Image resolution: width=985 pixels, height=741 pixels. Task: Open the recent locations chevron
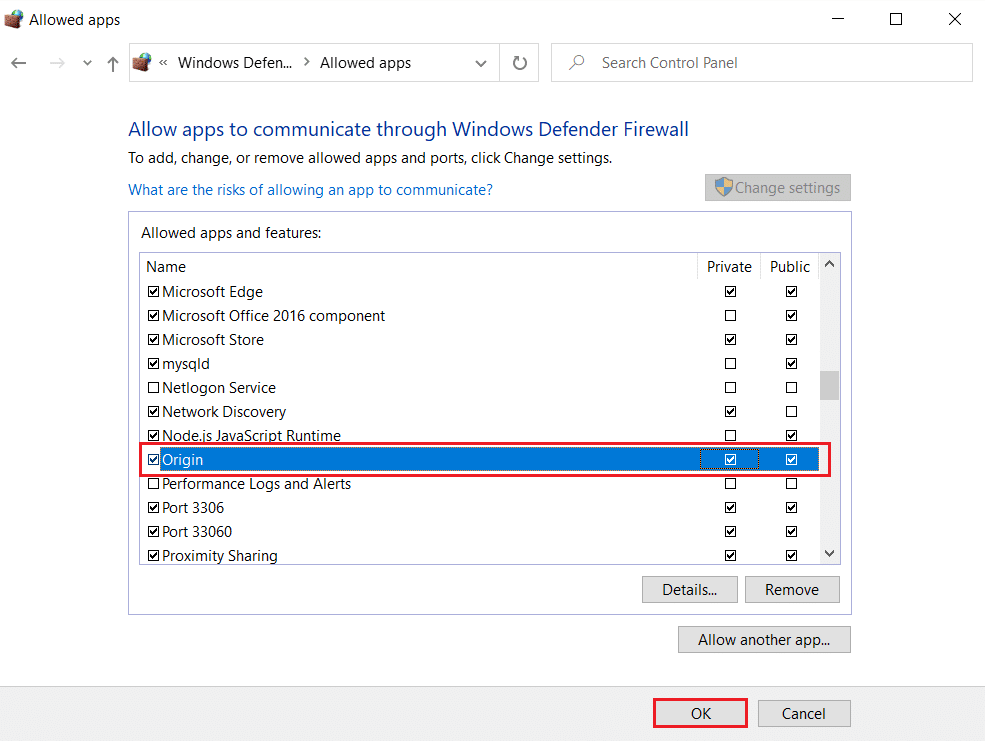[87, 63]
